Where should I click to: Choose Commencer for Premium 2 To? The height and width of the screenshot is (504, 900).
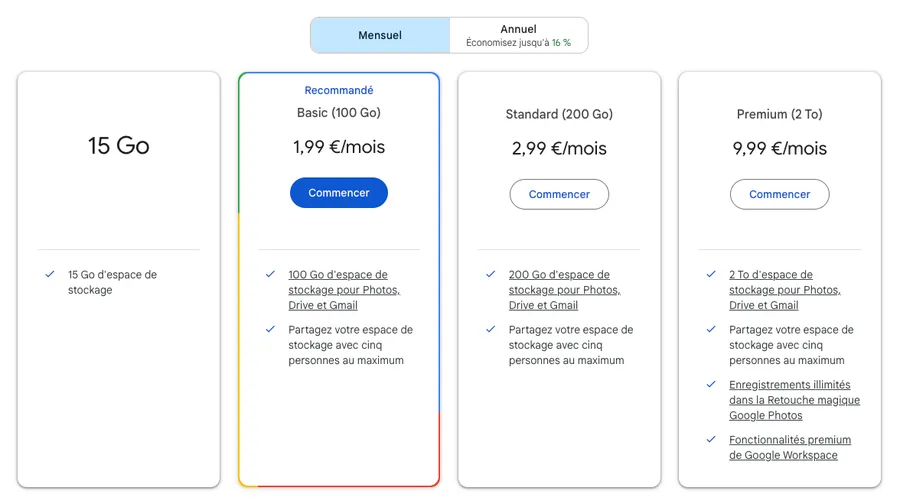[779, 194]
